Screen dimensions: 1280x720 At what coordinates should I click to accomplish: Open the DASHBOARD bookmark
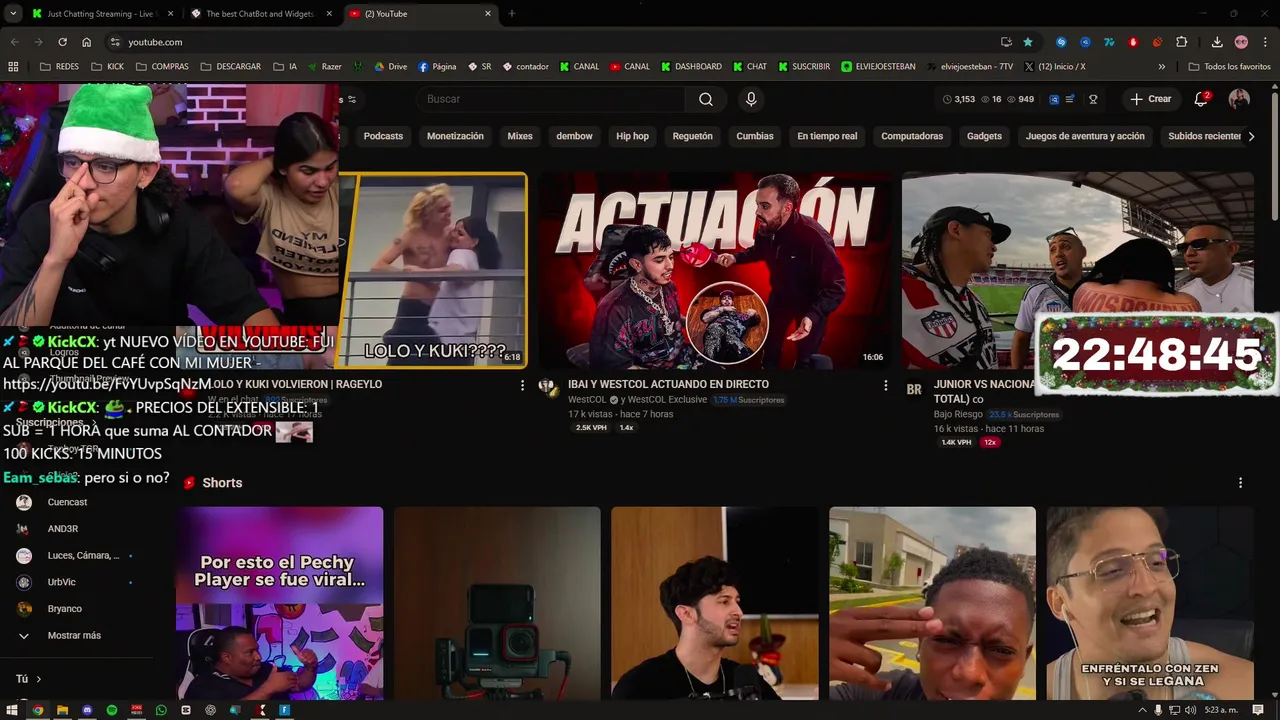point(690,67)
